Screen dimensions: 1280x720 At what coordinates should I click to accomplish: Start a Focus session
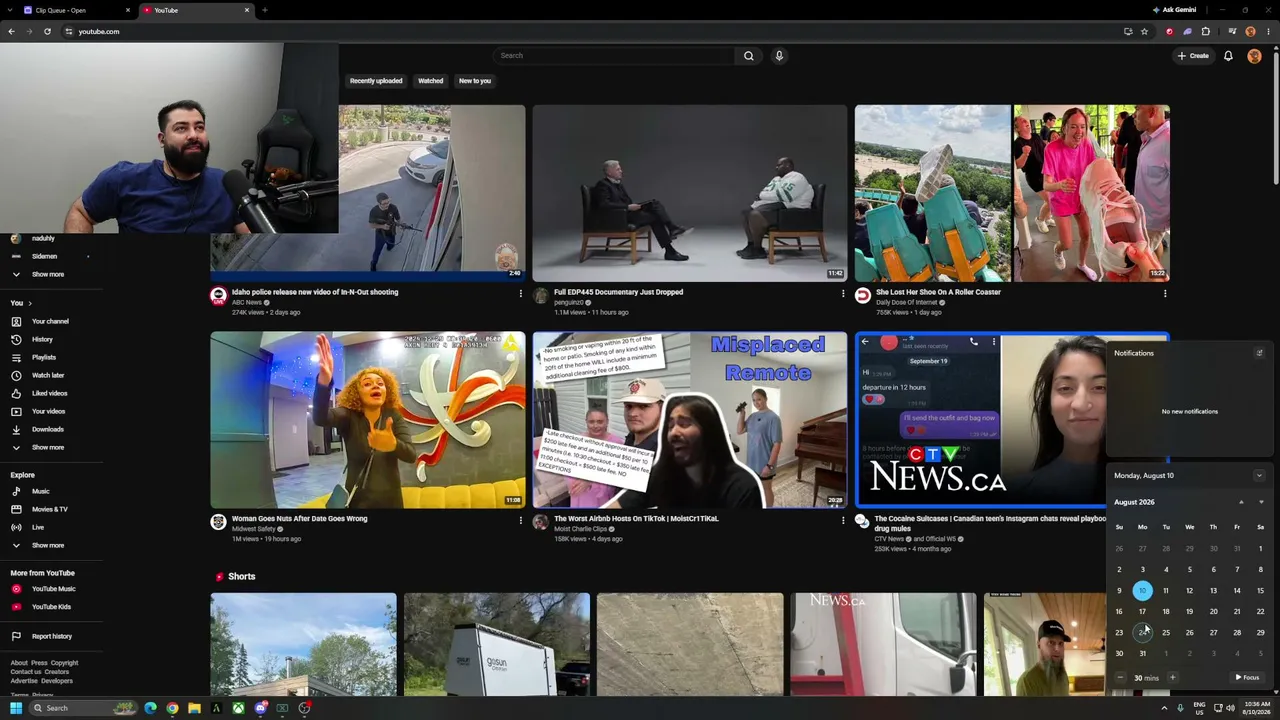coord(1247,677)
